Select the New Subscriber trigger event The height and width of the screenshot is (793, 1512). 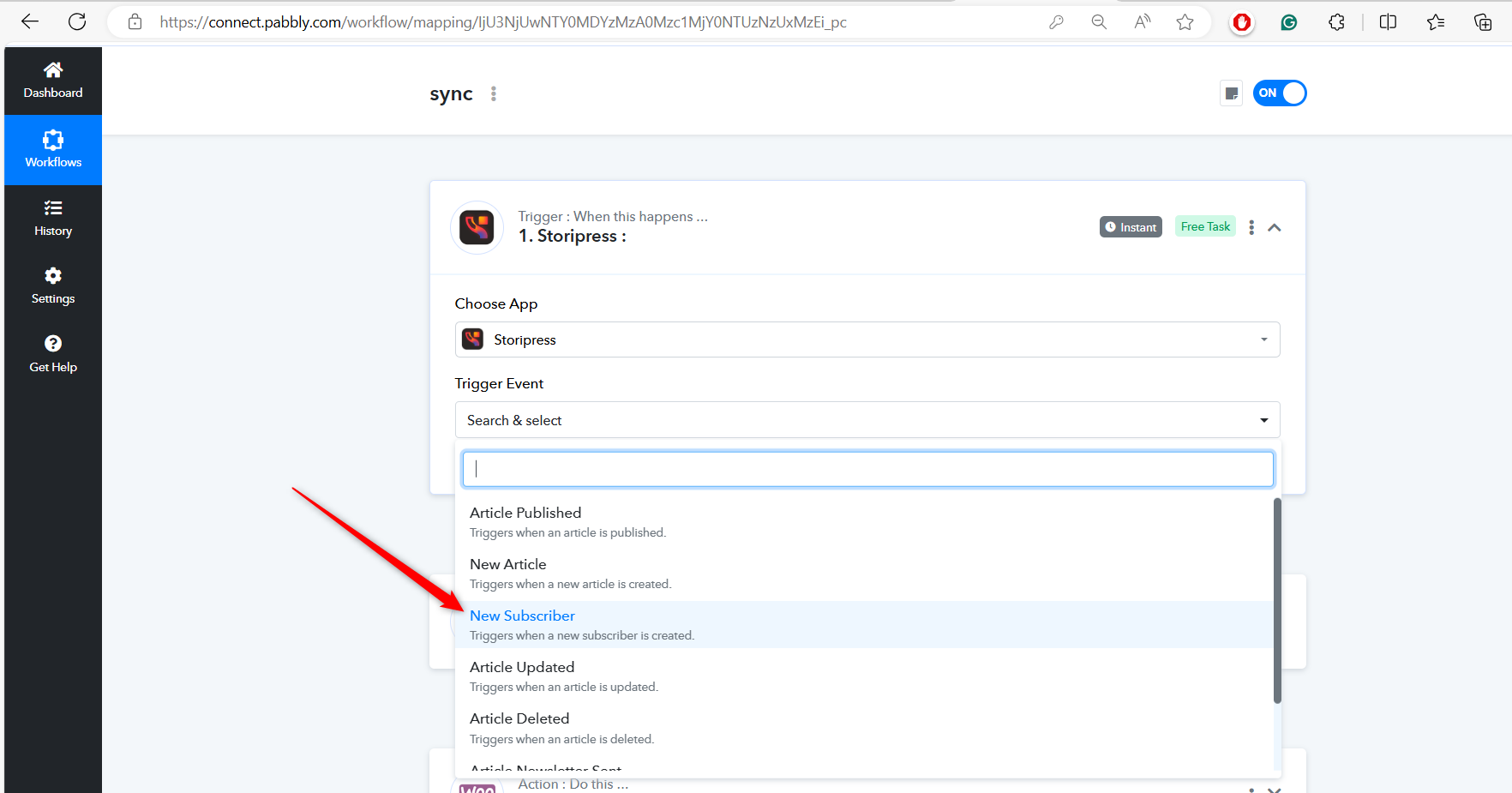(522, 616)
